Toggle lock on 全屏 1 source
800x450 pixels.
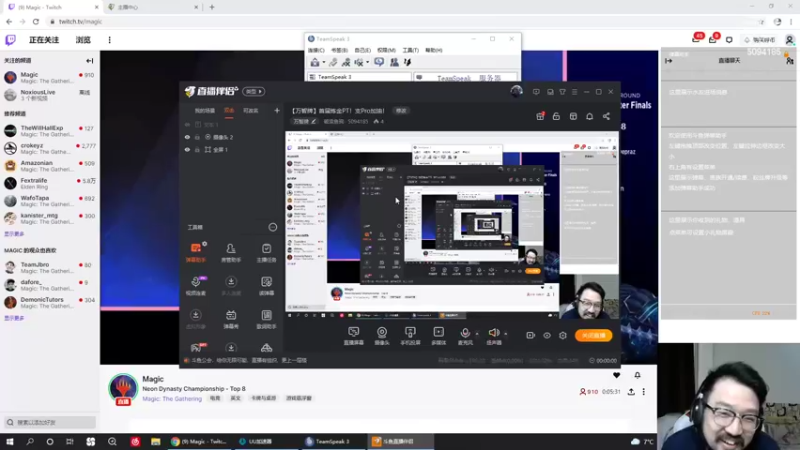[197, 149]
